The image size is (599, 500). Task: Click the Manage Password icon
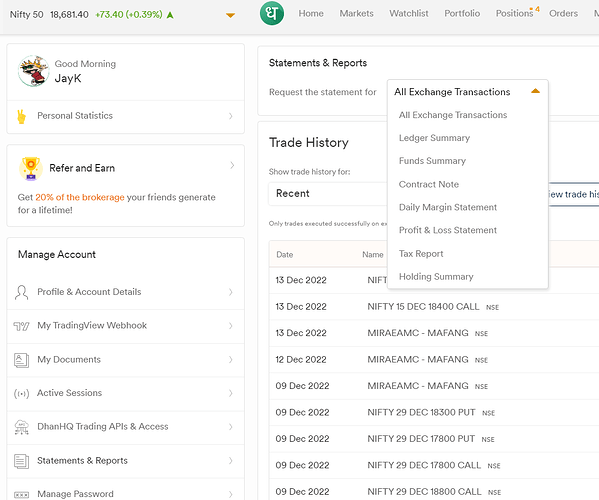coord(21,495)
